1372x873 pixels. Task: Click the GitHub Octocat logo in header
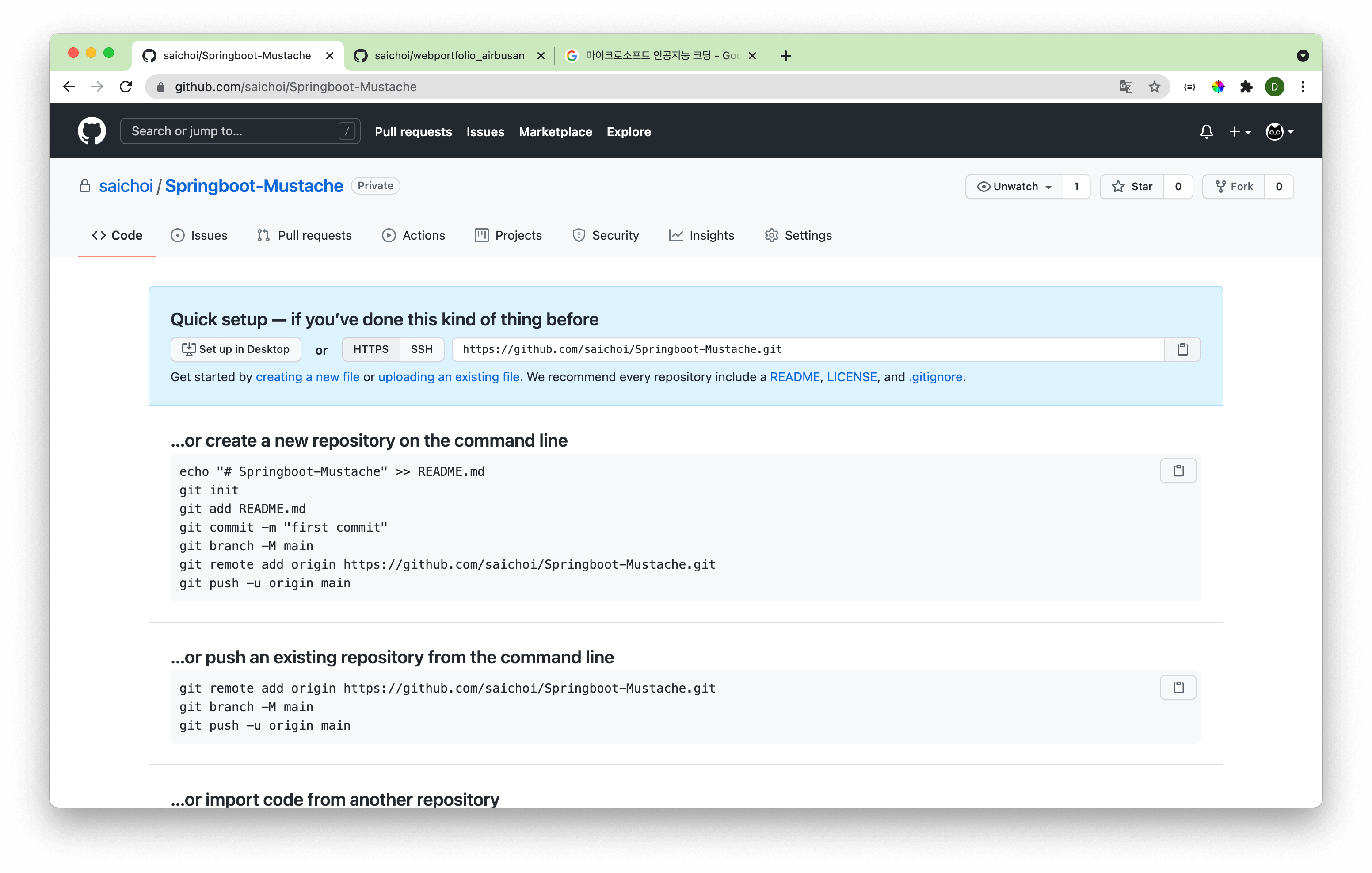[92, 131]
